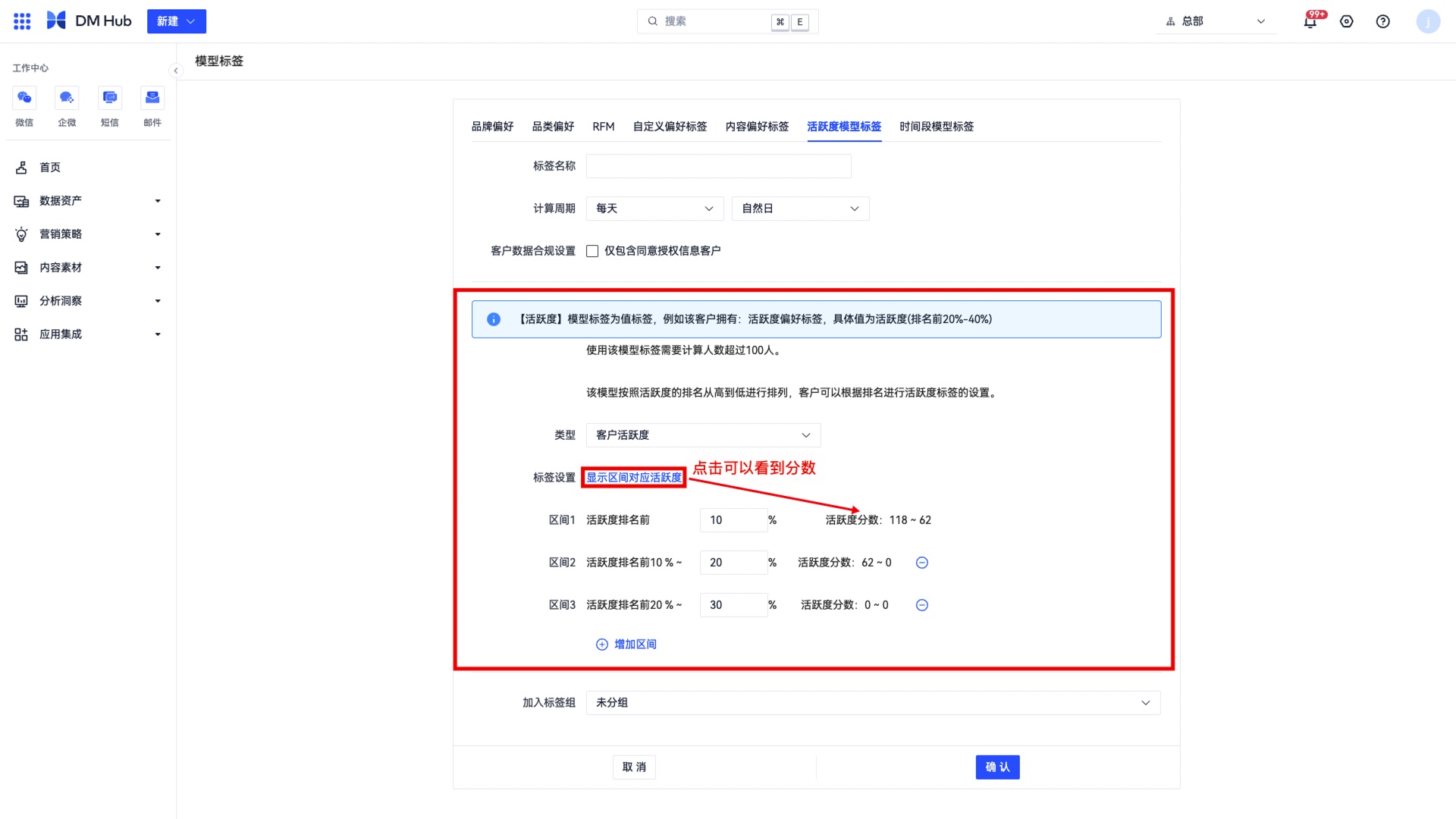
Task: Click the 数据资产 sidebar icon
Action: [21, 201]
